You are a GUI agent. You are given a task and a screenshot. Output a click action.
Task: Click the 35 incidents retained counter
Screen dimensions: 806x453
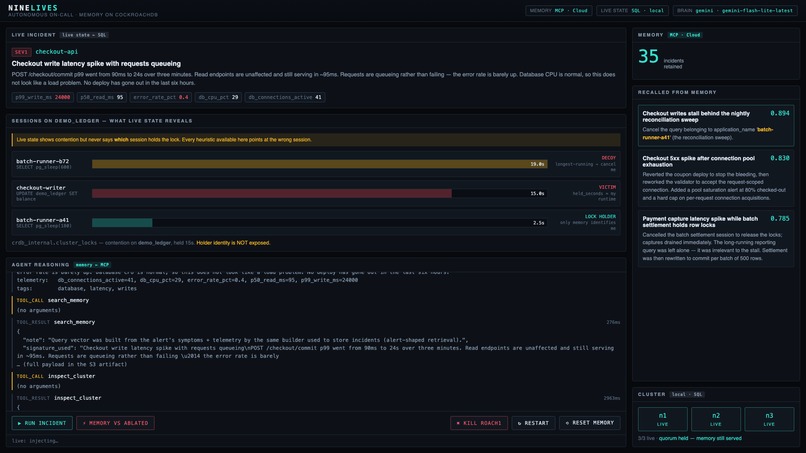(x=661, y=58)
